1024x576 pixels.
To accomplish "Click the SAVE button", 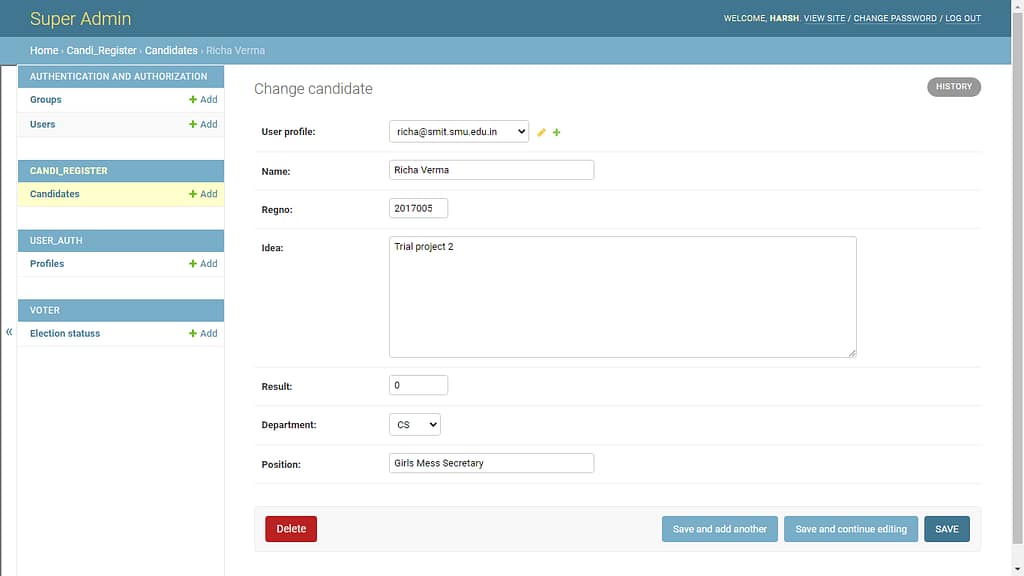I will (x=946, y=529).
